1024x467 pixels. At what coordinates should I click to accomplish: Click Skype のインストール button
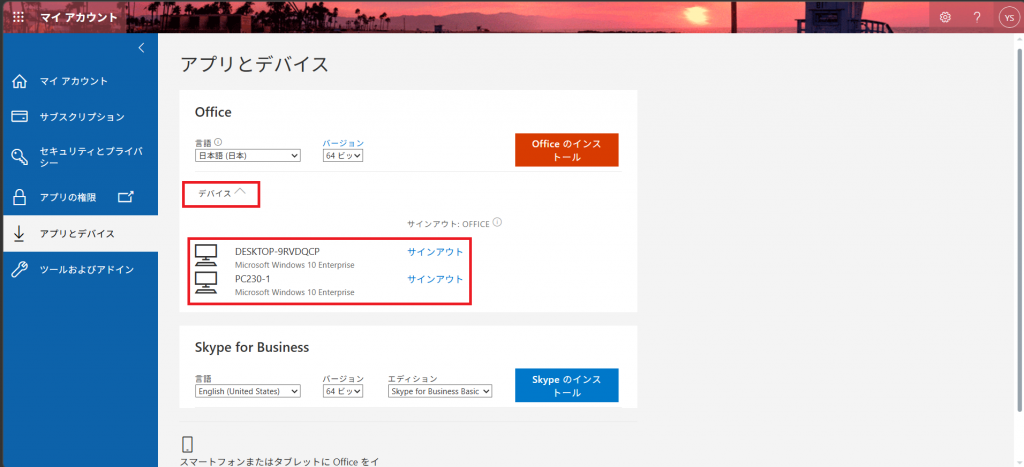(x=566, y=386)
